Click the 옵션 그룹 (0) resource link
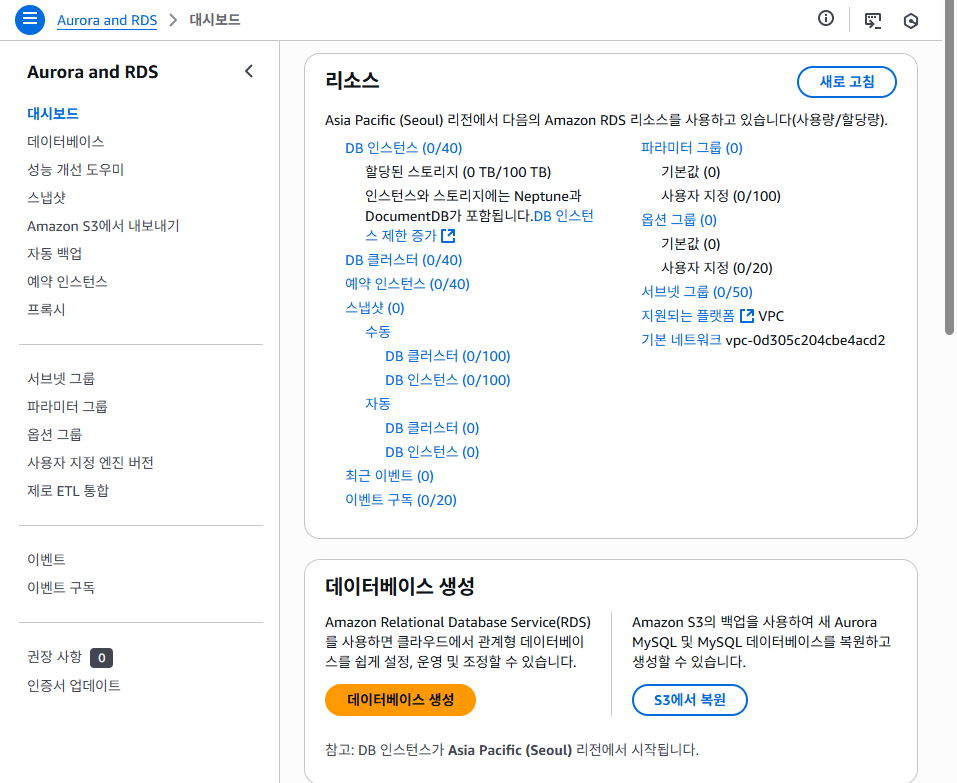957x783 pixels. click(x=679, y=220)
